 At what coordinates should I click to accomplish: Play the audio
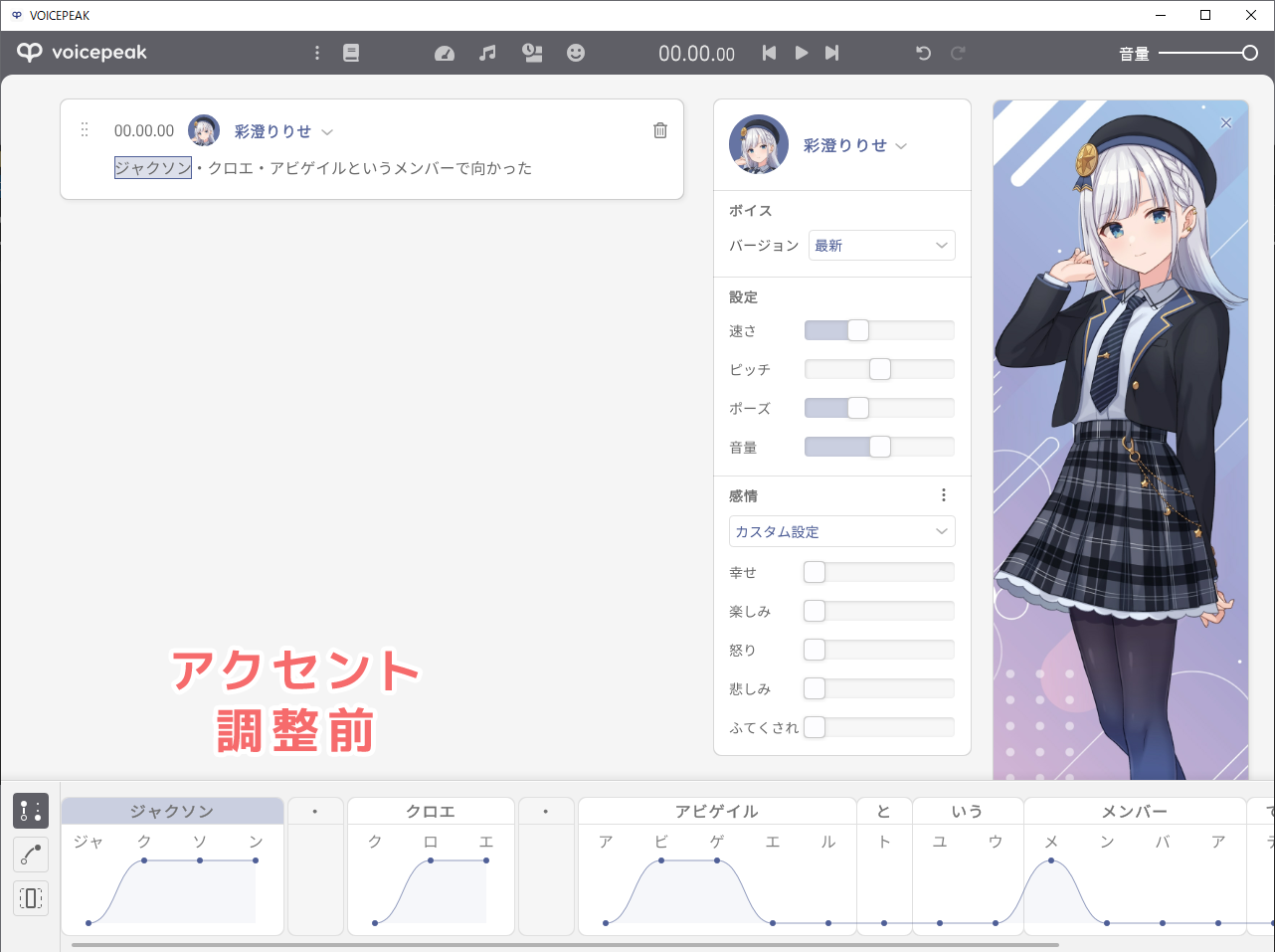click(801, 53)
